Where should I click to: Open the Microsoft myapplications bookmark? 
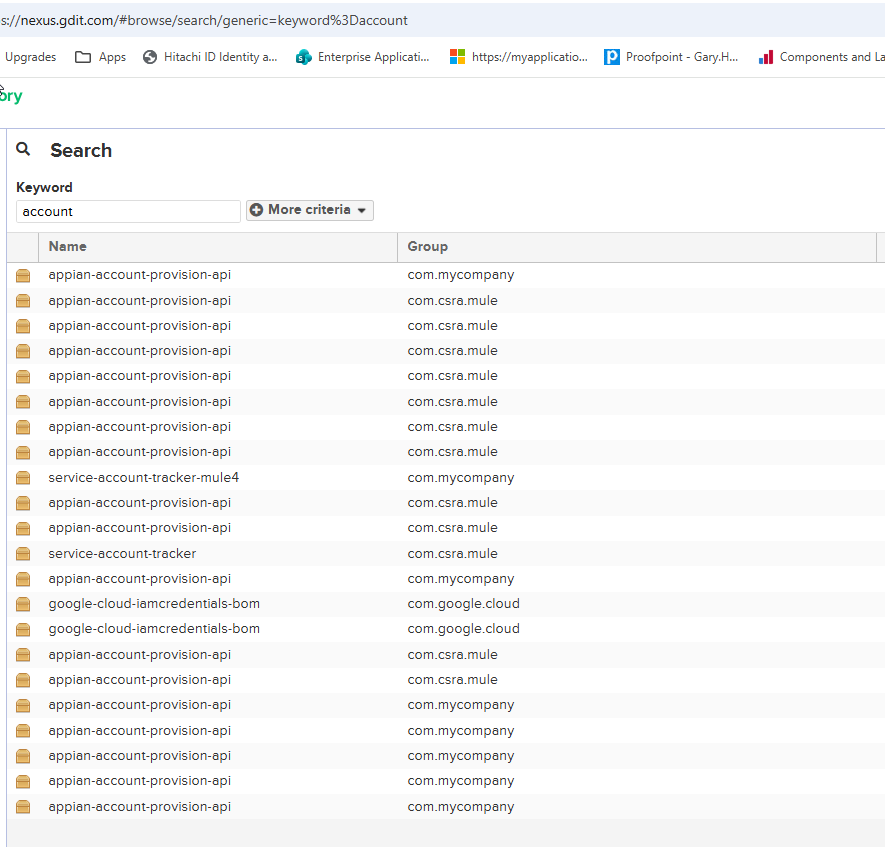pos(519,57)
